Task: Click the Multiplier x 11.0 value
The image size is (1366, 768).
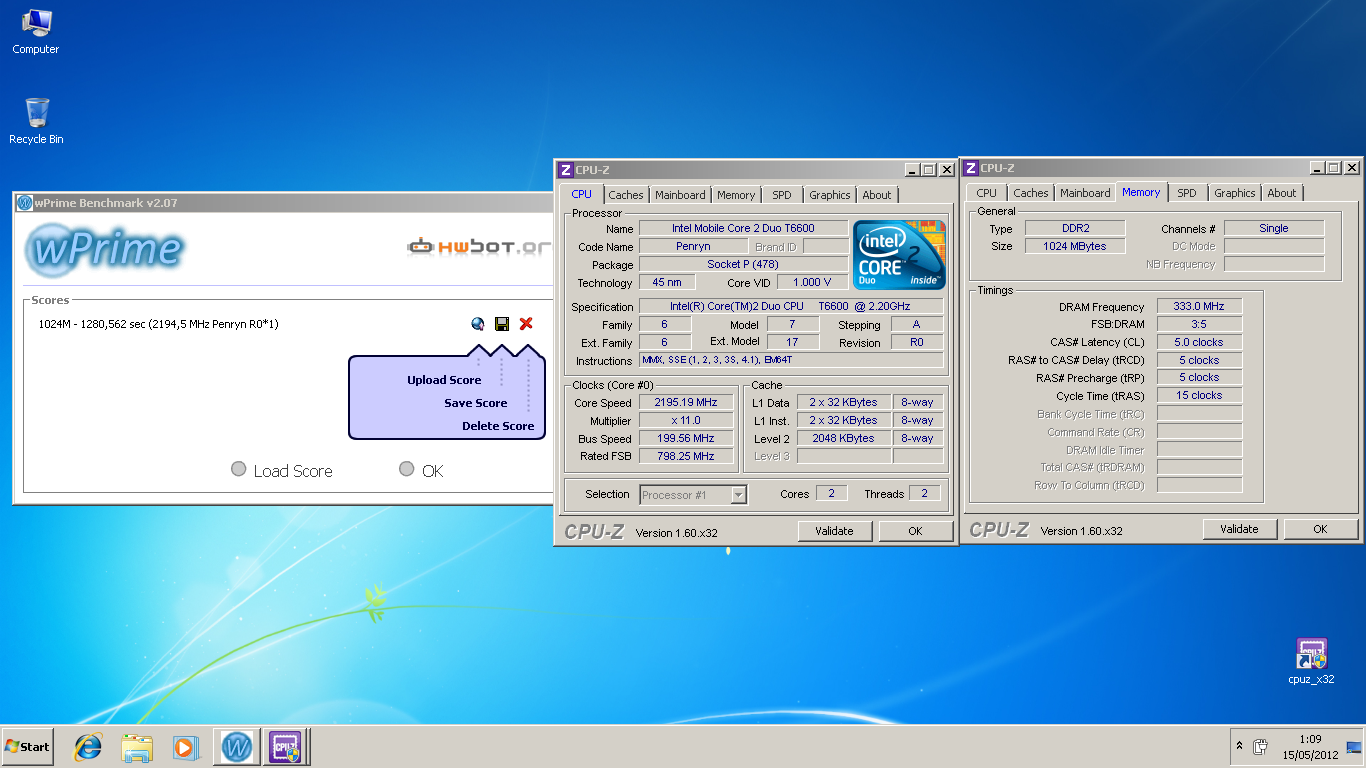Action: click(686, 420)
